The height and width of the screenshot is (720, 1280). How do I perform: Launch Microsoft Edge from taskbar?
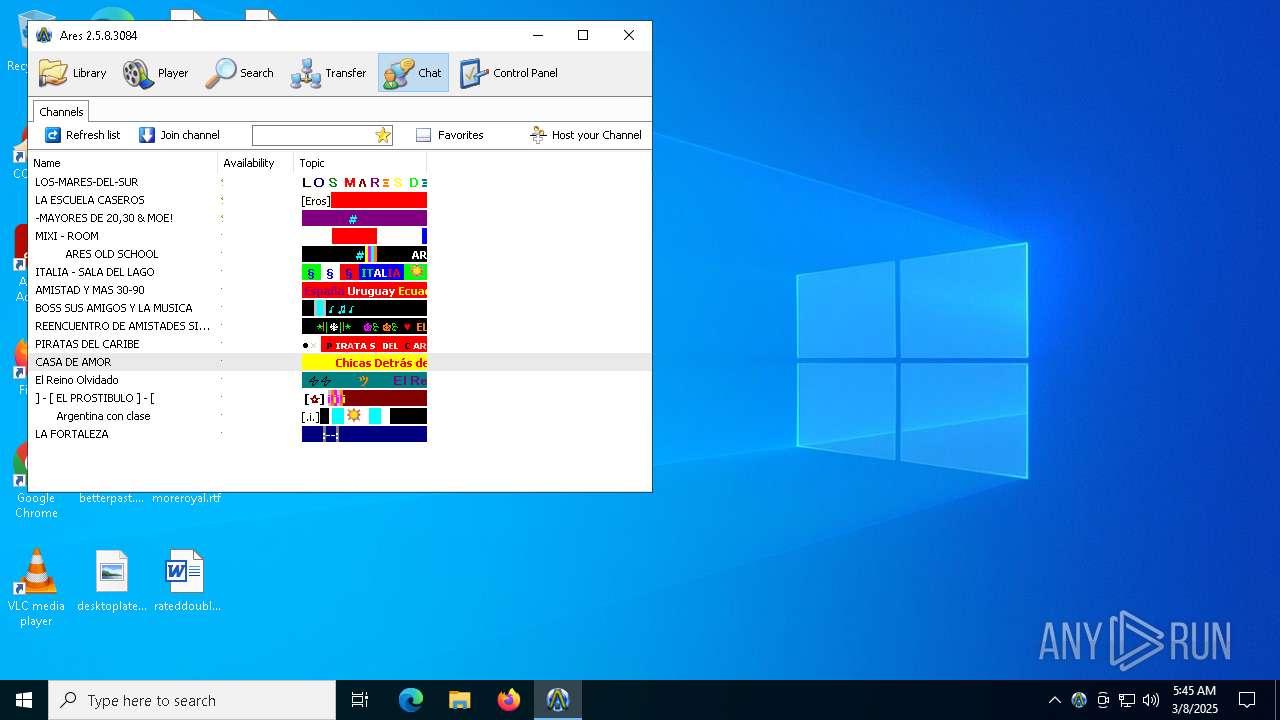(x=411, y=700)
